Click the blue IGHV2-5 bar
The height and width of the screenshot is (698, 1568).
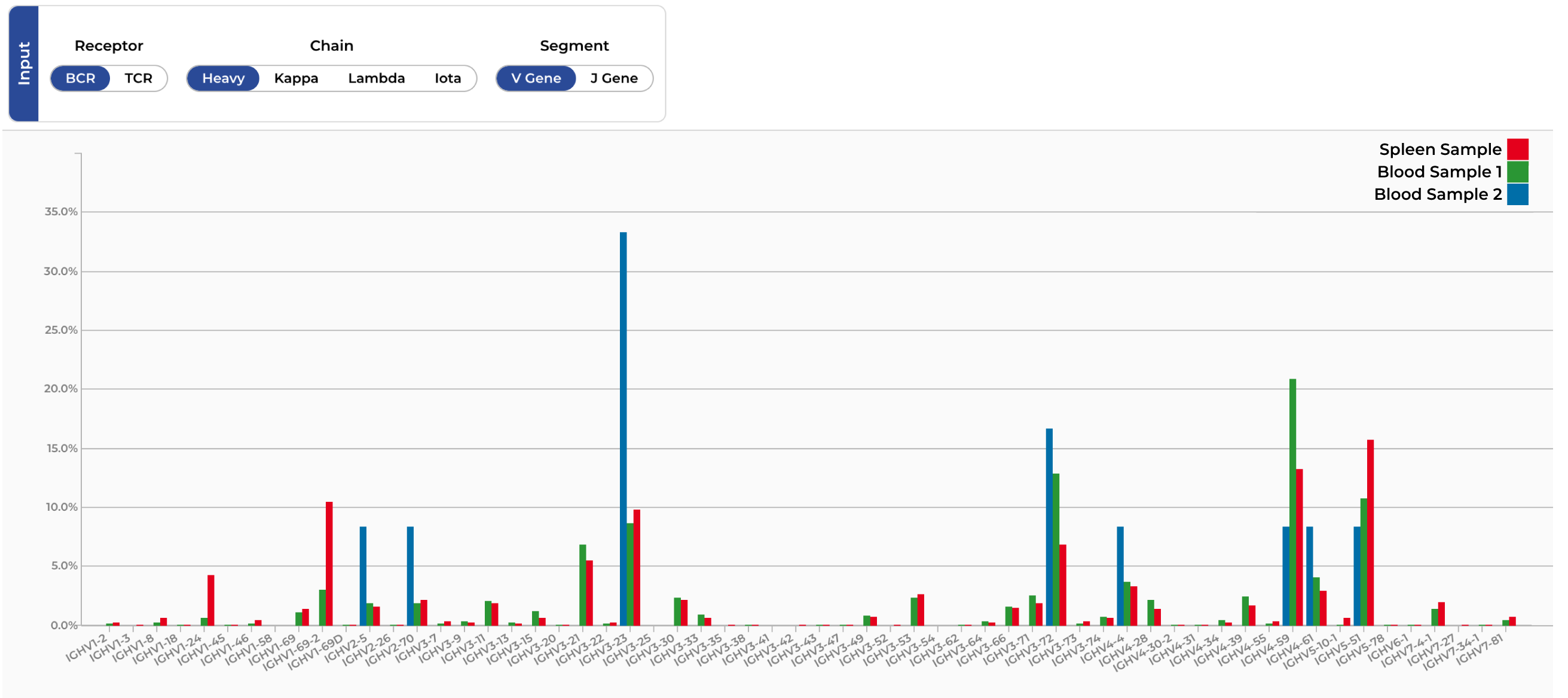click(363, 576)
